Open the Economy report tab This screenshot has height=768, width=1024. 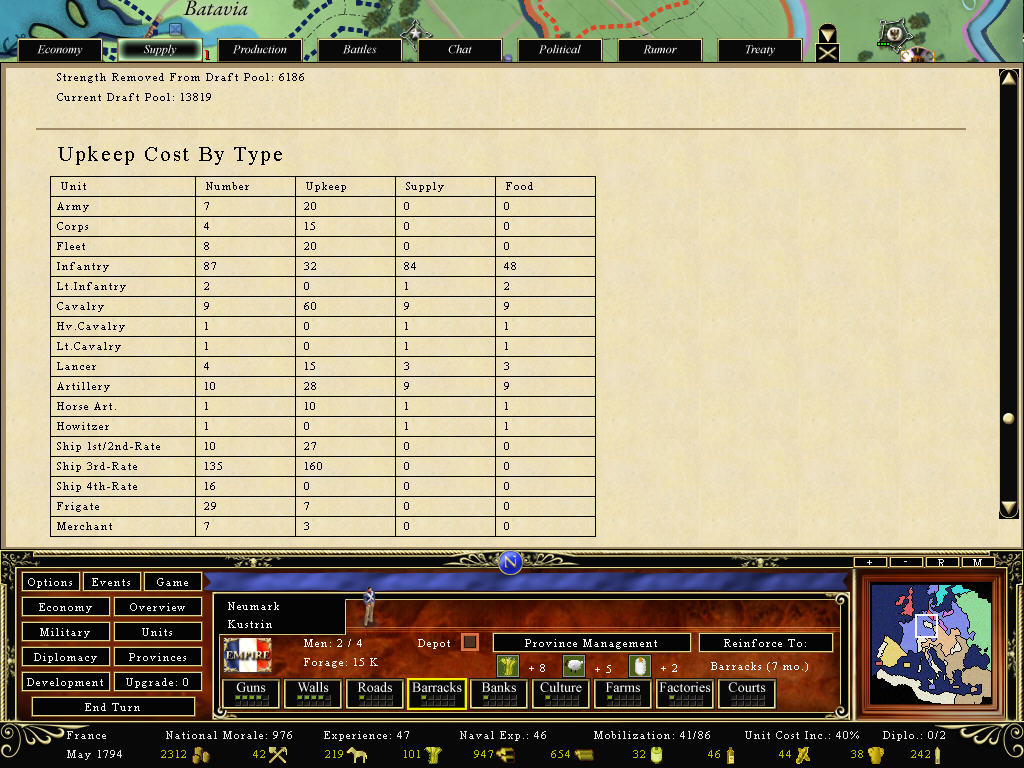[x=59, y=50]
